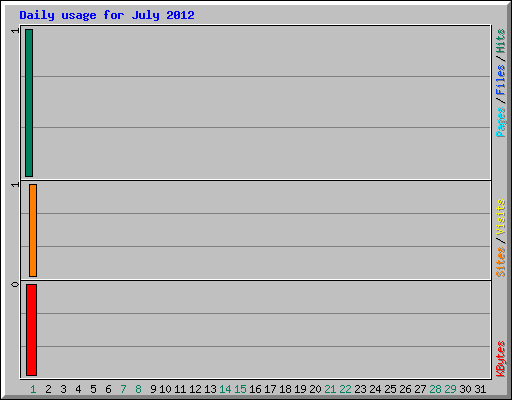The height and width of the screenshot is (400, 512).
Task: Select day 7 on the x-axis
Action: 123,389
